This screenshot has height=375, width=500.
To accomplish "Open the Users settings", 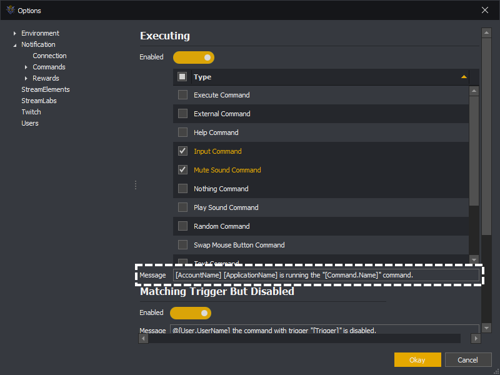I will coord(30,123).
